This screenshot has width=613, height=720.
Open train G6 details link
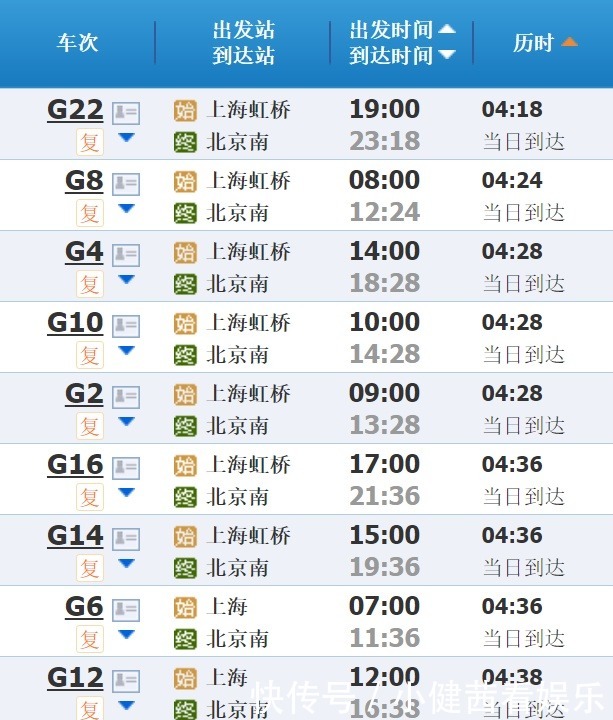point(84,606)
